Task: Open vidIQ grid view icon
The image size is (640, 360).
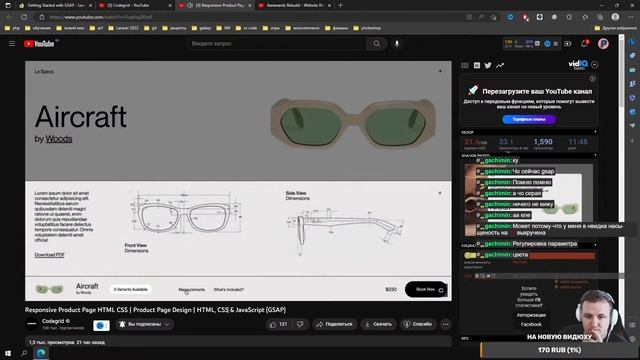Action: [x=465, y=65]
